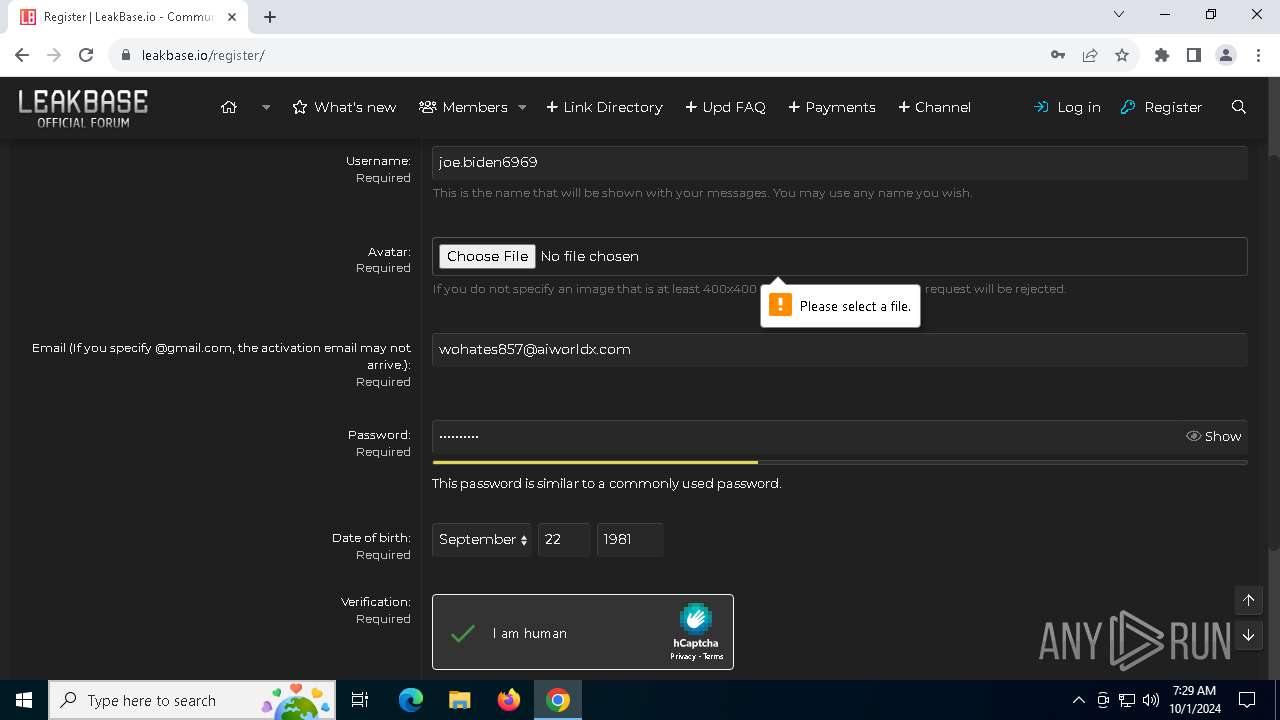Open Payments nav item
This screenshot has height=720, width=1280.
click(831, 107)
